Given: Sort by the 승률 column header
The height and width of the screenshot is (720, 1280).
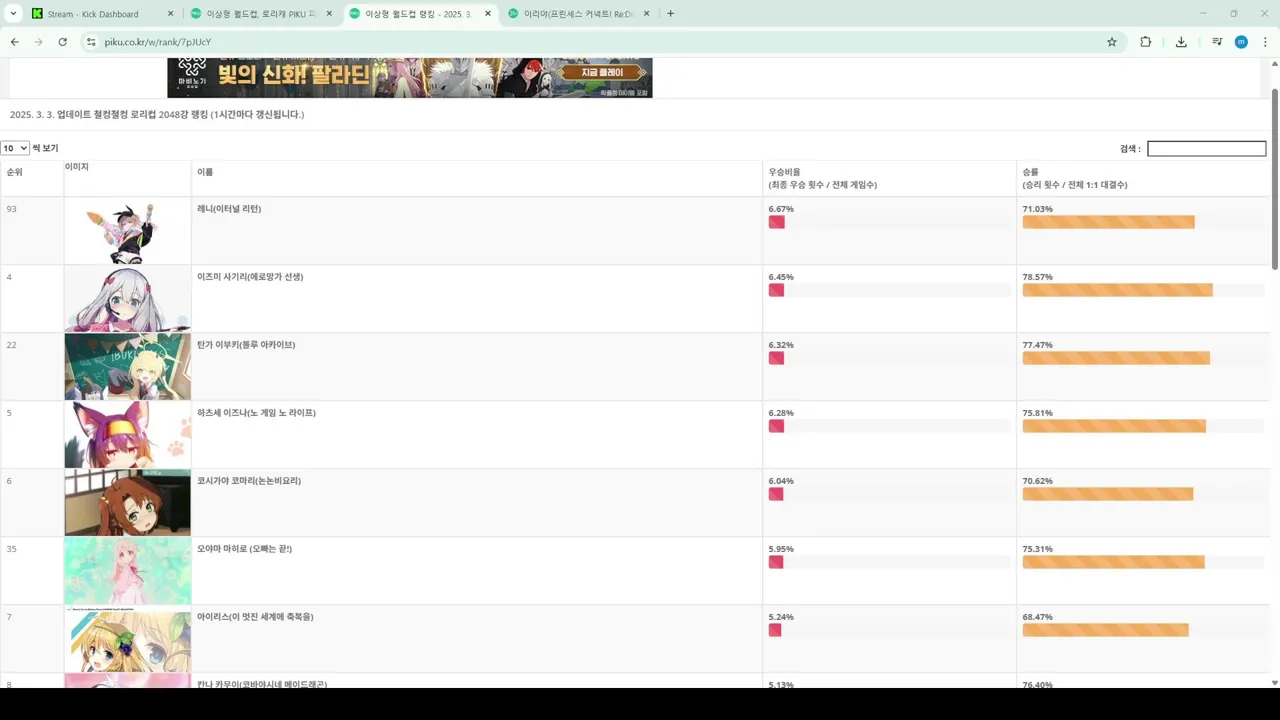Looking at the screenshot, I should pyautogui.click(x=1143, y=178).
